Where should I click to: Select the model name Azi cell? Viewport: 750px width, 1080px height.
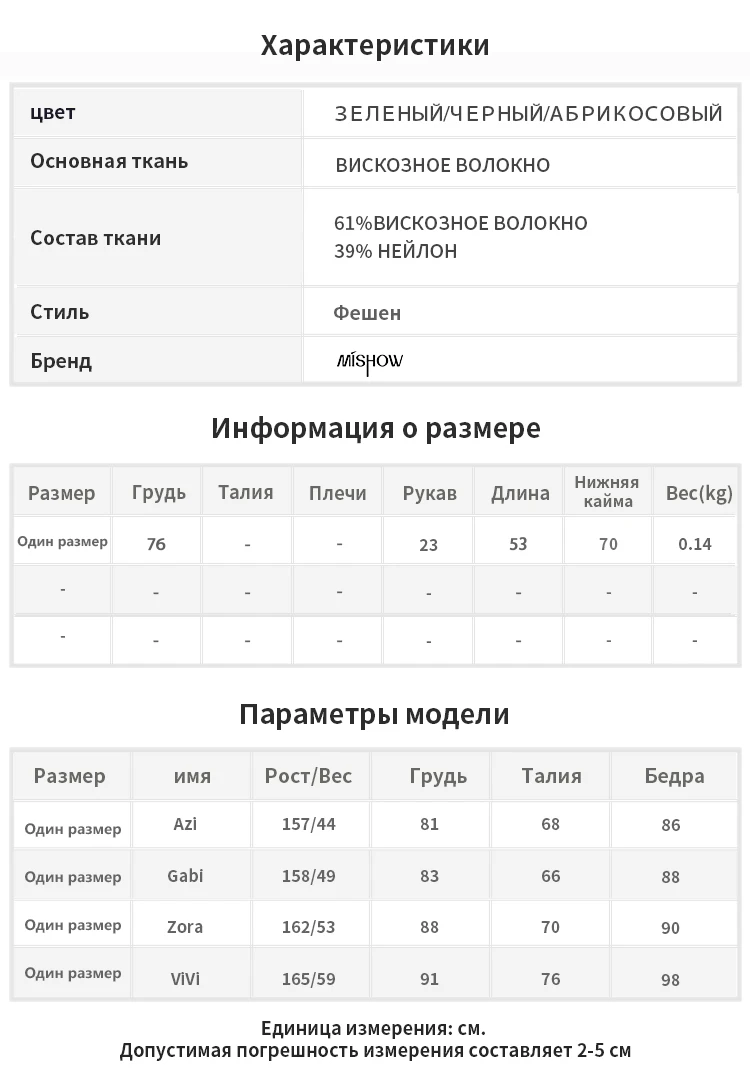[185, 824]
